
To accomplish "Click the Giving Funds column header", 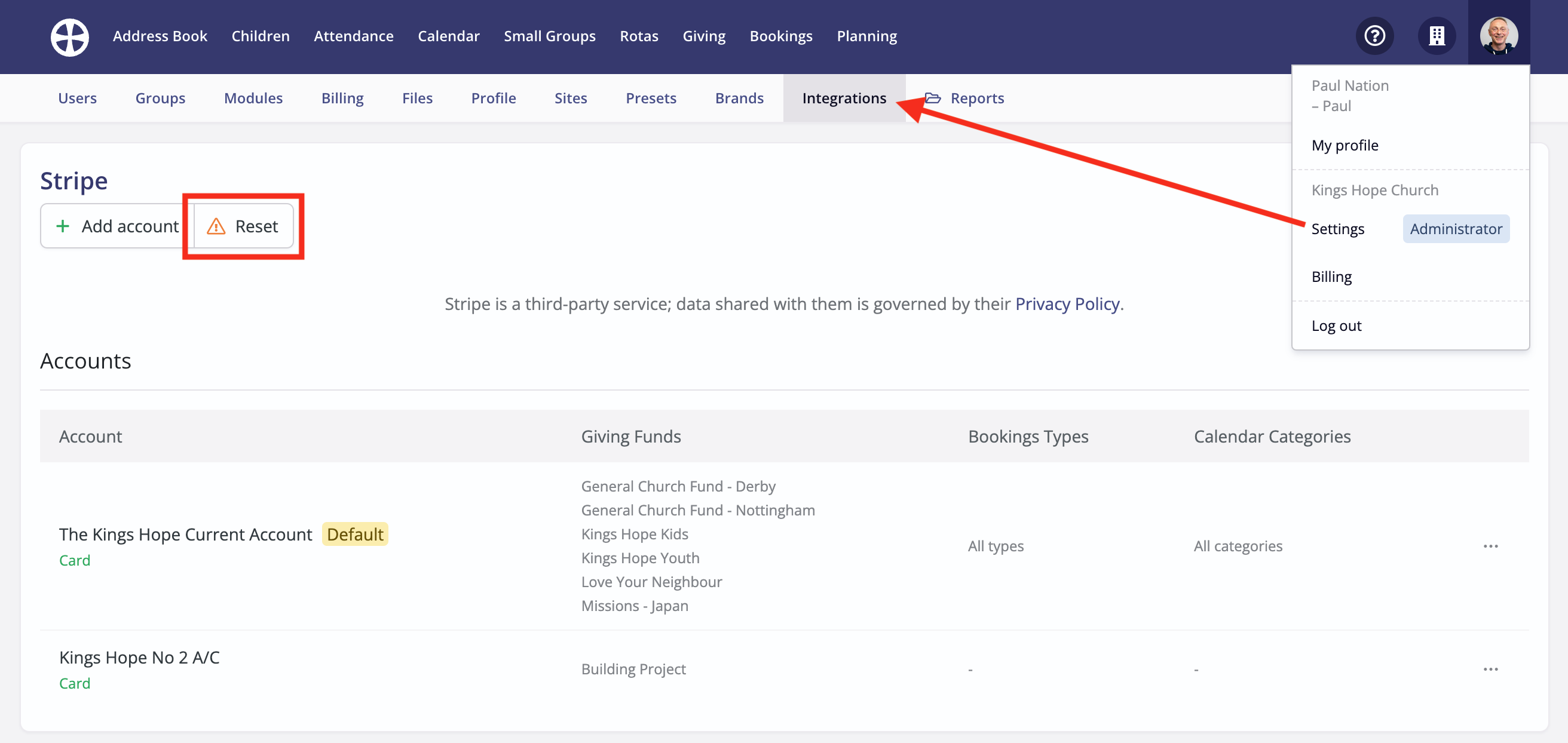I will click(x=630, y=437).
